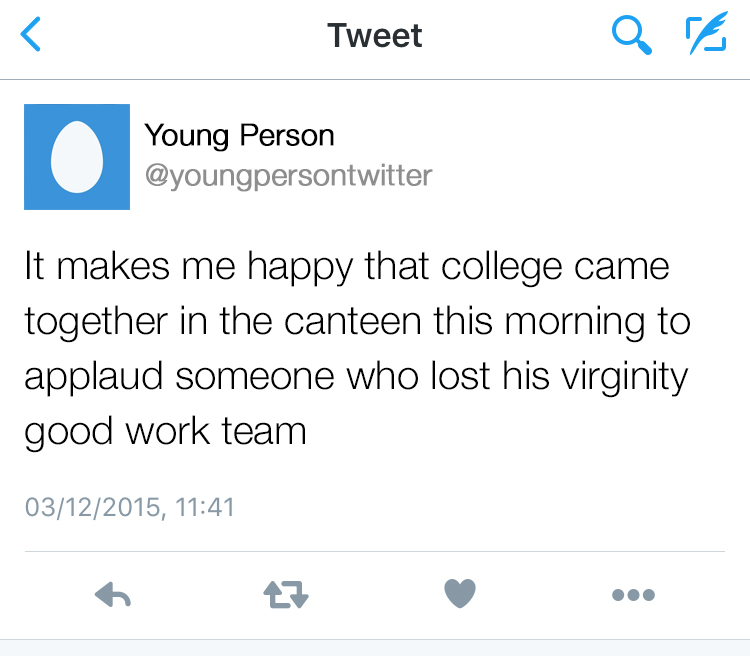Open search with the magnifier icon
This screenshot has width=750, height=656.
631,36
